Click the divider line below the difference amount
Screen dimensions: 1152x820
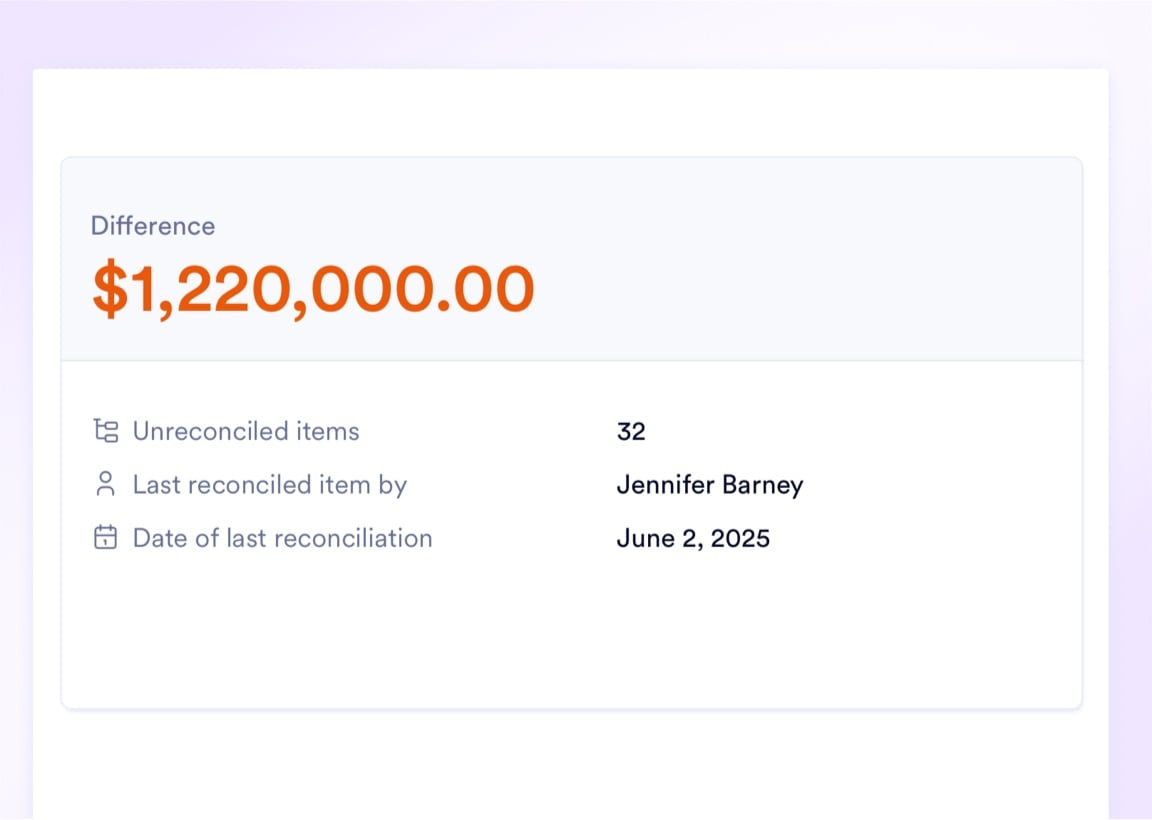point(571,360)
